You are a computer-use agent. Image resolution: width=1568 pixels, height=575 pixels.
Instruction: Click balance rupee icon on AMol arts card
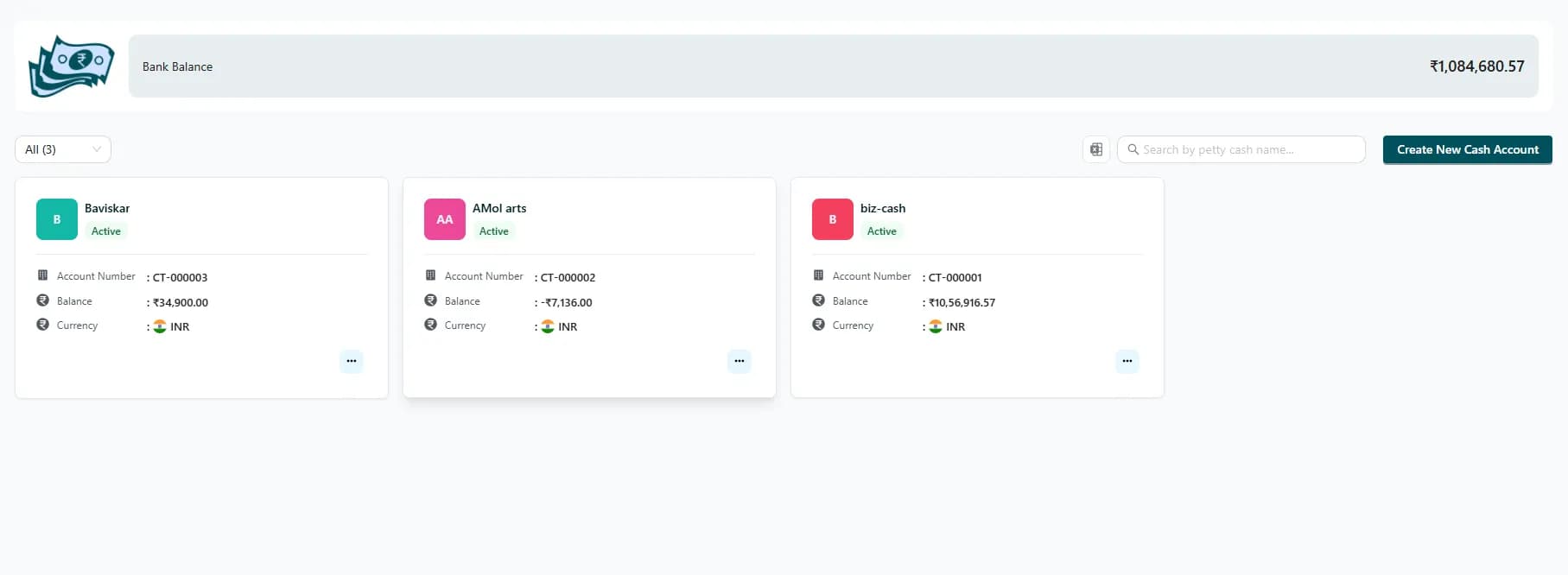pos(430,300)
